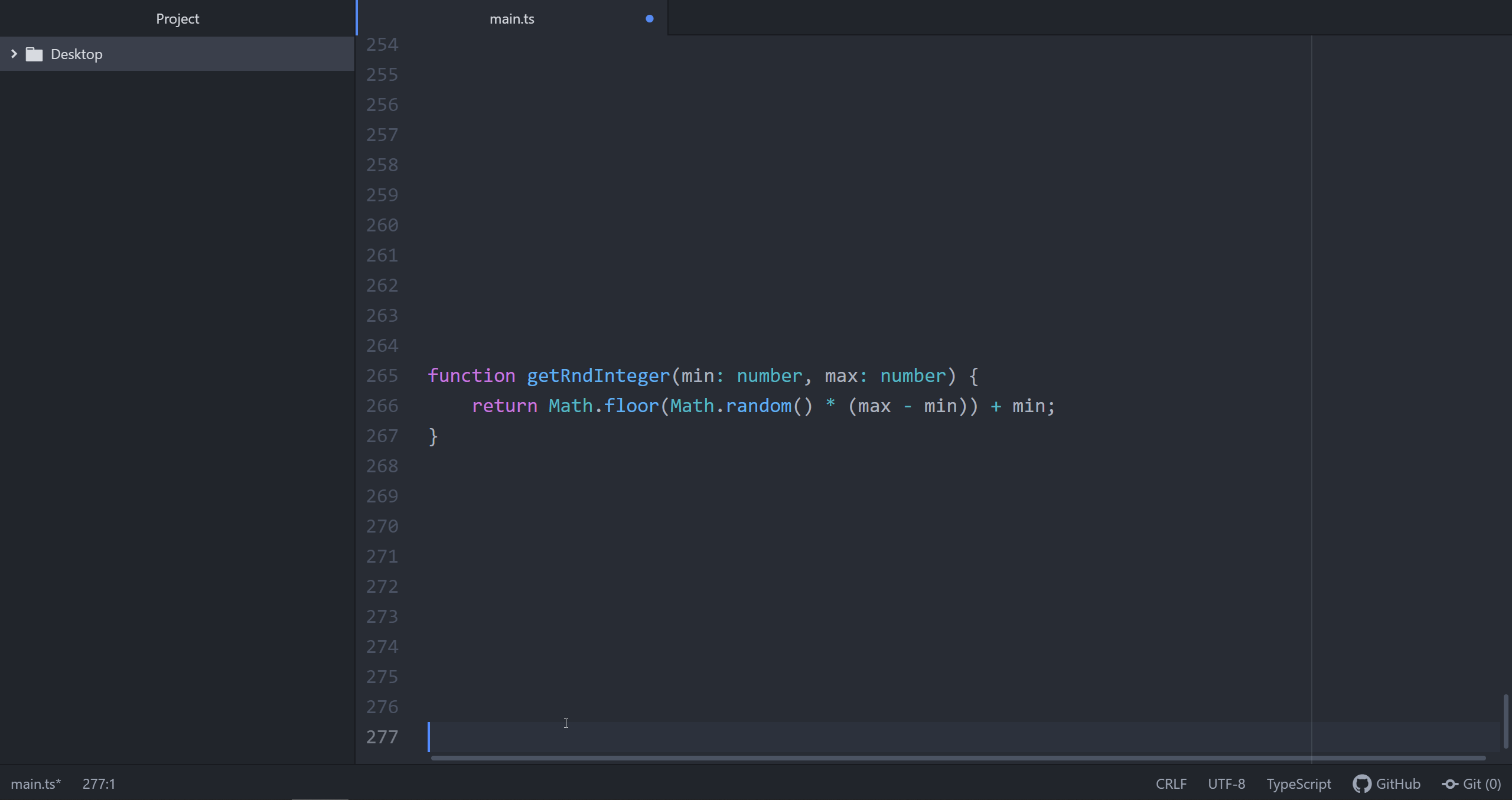Click the 277:1 cursor position indicator
Image resolution: width=1512 pixels, height=800 pixels.
(99, 783)
